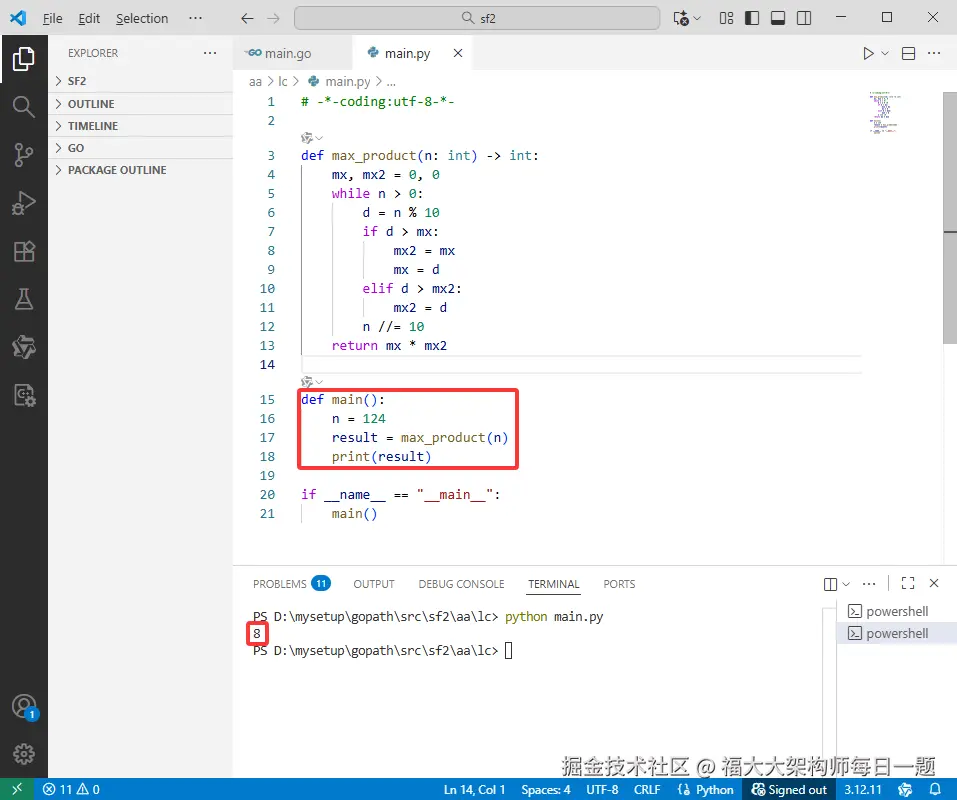Open the Search view in activity bar

24,107
